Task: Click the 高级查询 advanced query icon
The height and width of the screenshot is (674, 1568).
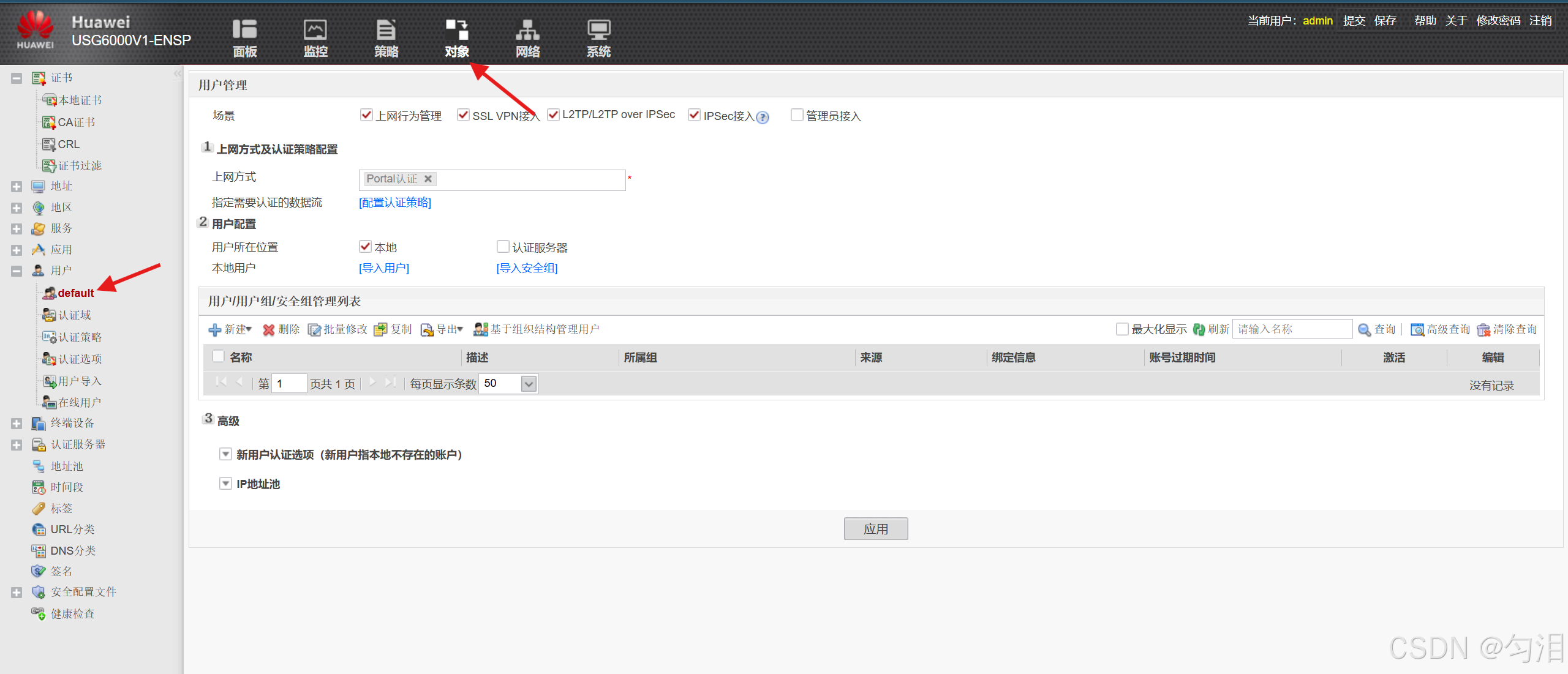Action: click(1417, 330)
